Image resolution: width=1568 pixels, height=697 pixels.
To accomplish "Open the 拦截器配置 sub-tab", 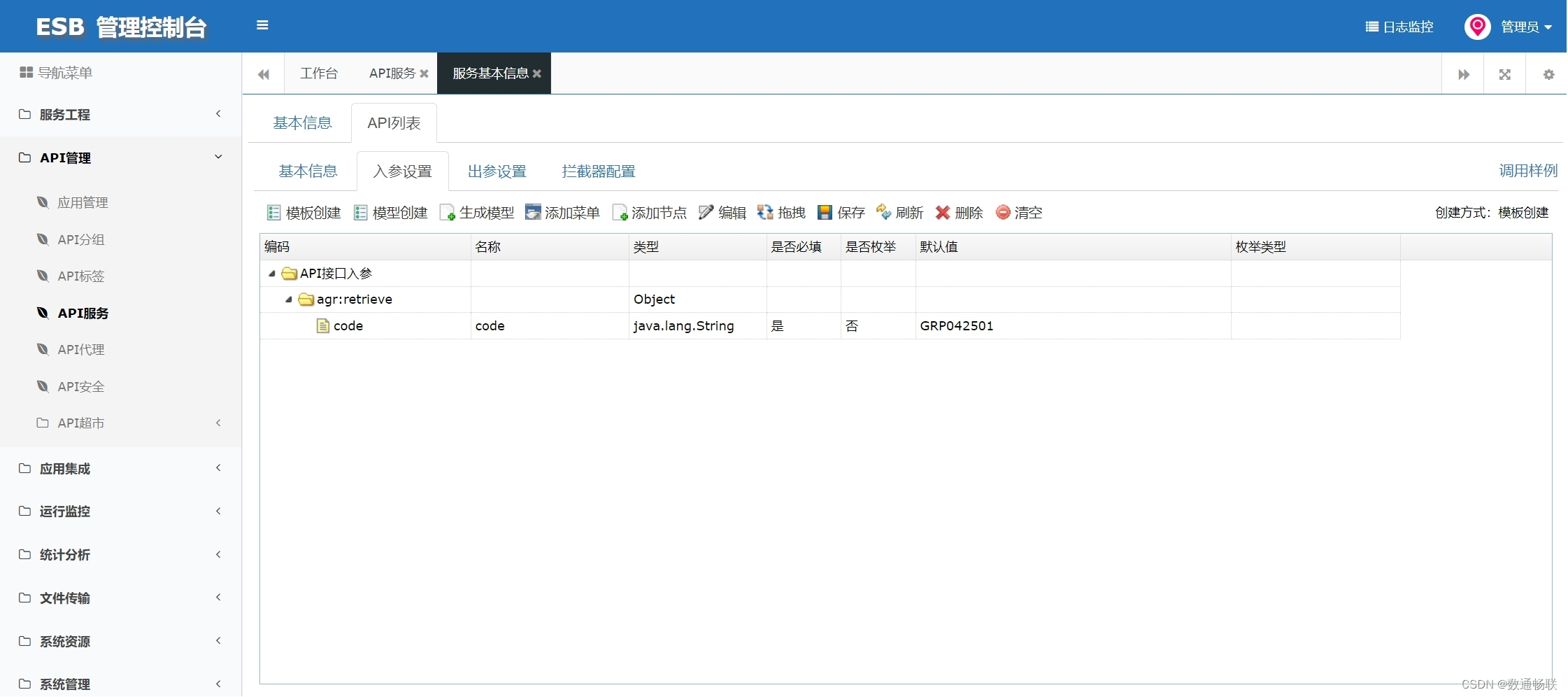I will pyautogui.click(x=599, y=171).
